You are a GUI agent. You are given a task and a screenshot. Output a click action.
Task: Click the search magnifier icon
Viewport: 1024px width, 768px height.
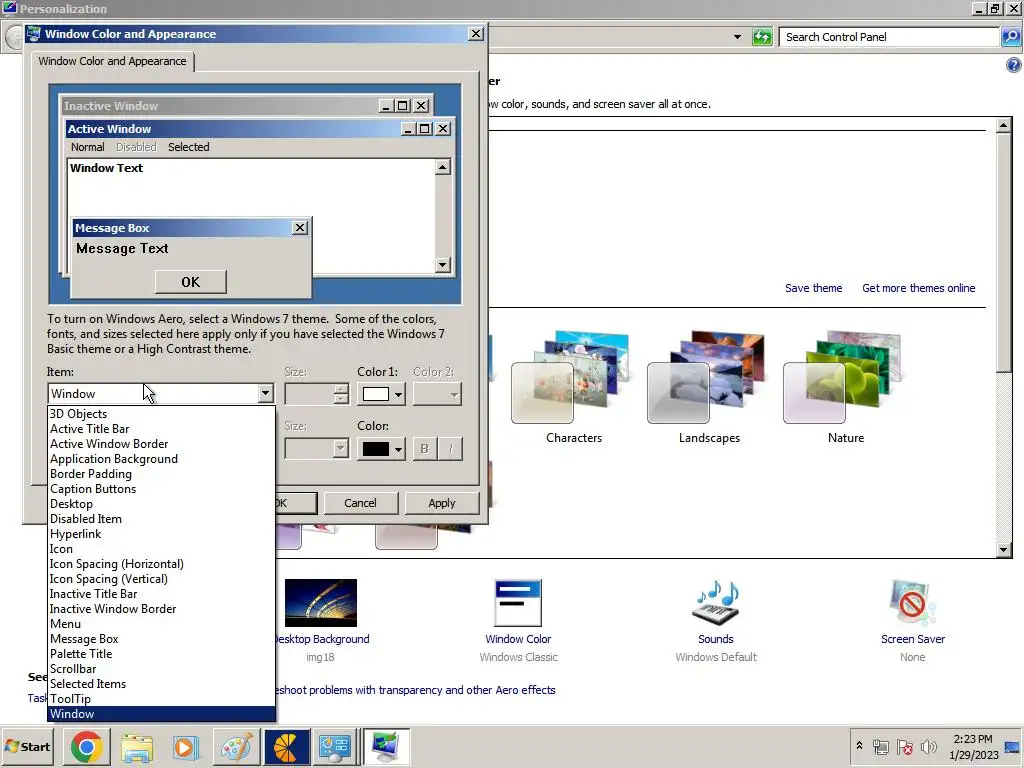1011,37
